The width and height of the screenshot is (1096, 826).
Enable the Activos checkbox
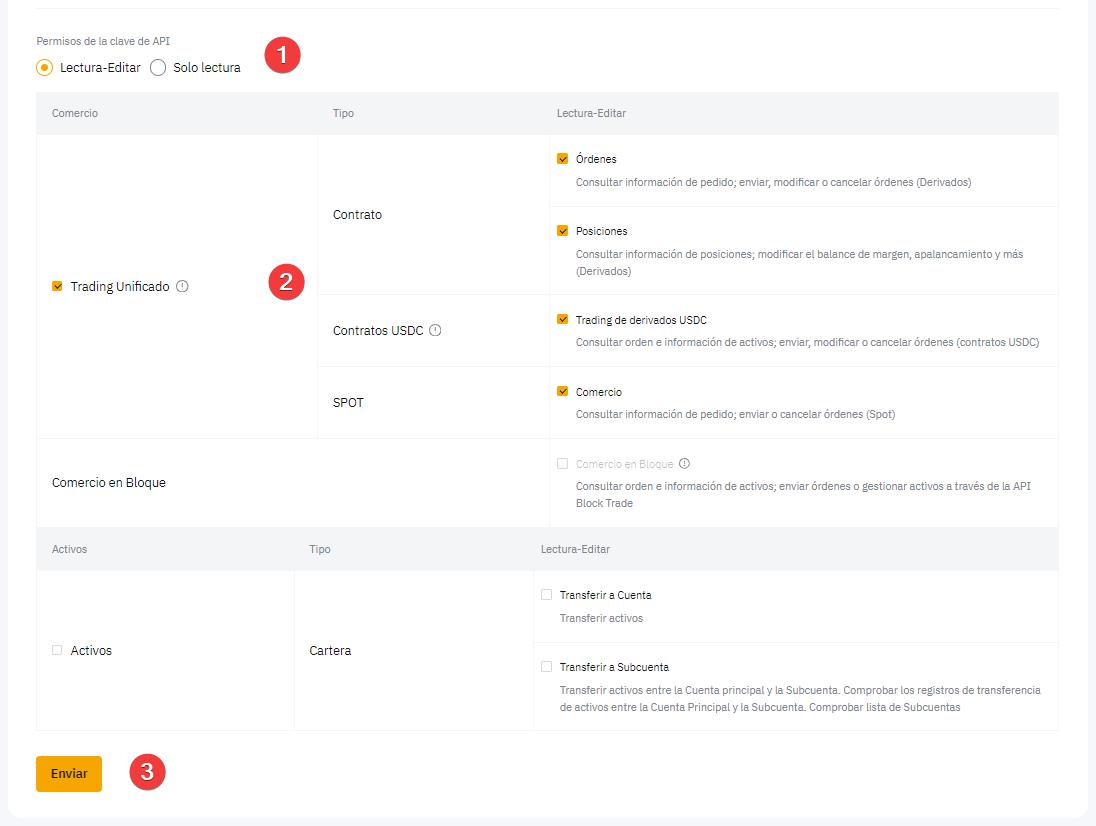tap(57, 650)
